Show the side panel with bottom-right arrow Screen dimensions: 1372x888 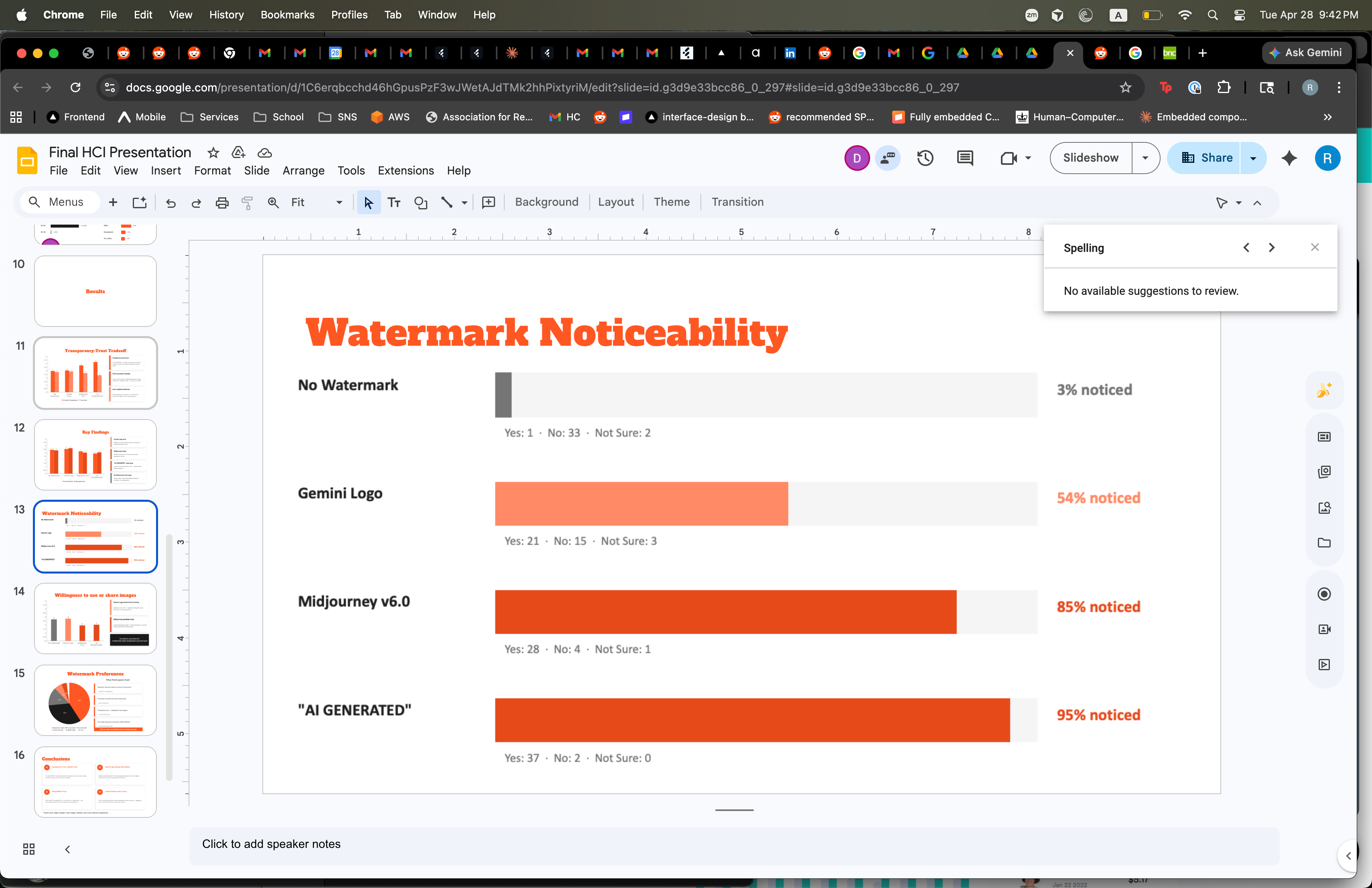pos(1348,856)
